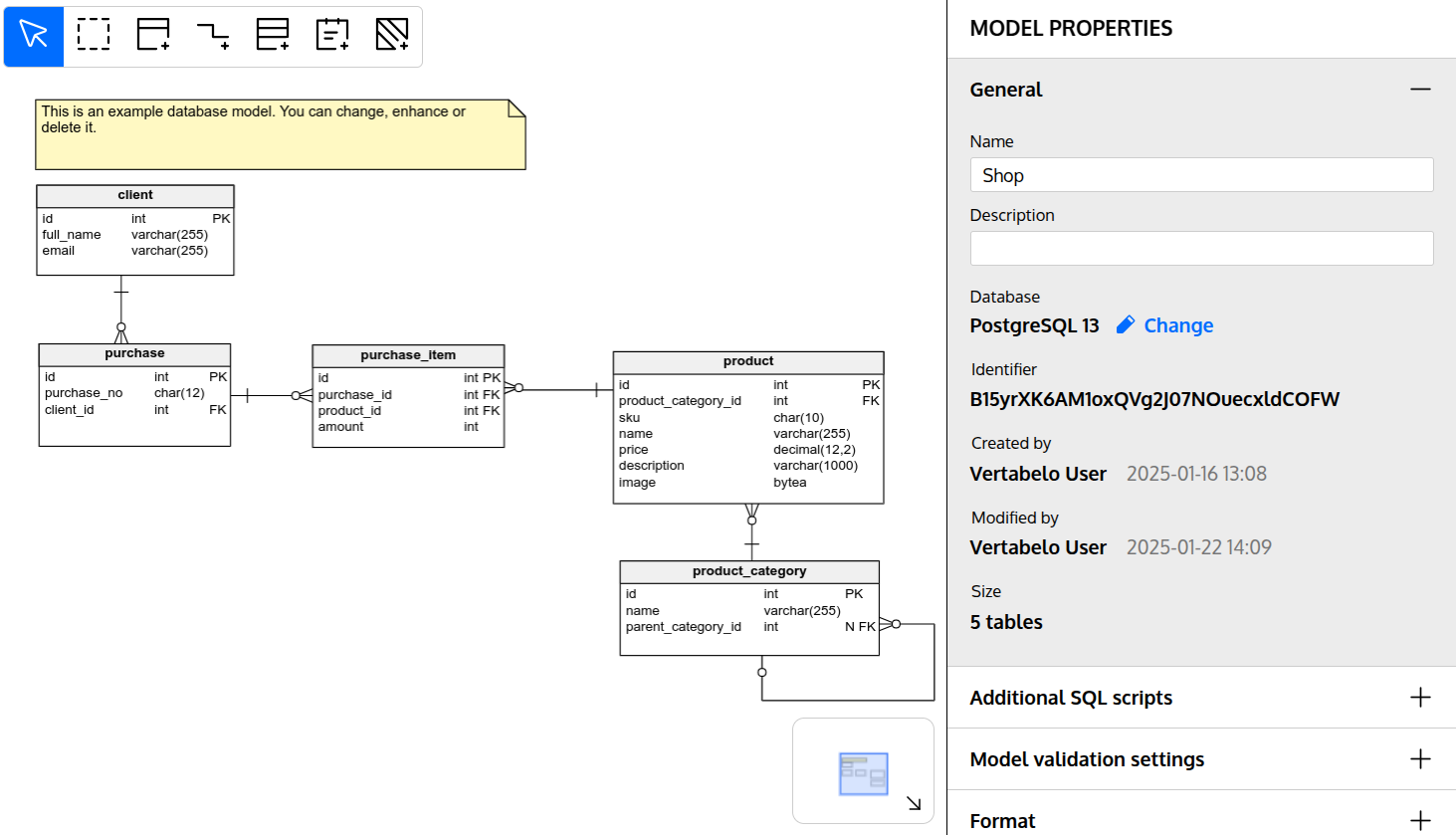Click the pencil icon beside Change
The image size is (1456, 835).
point(1126,325)
